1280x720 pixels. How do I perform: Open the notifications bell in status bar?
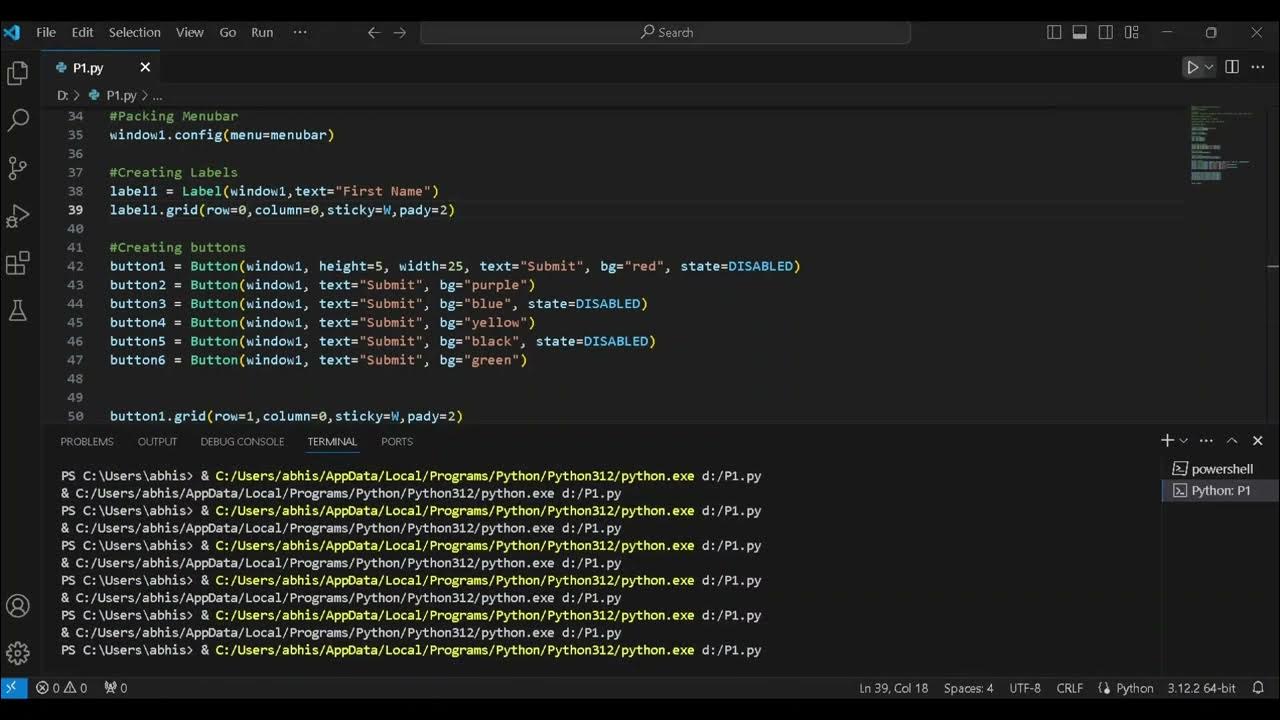1258,688
